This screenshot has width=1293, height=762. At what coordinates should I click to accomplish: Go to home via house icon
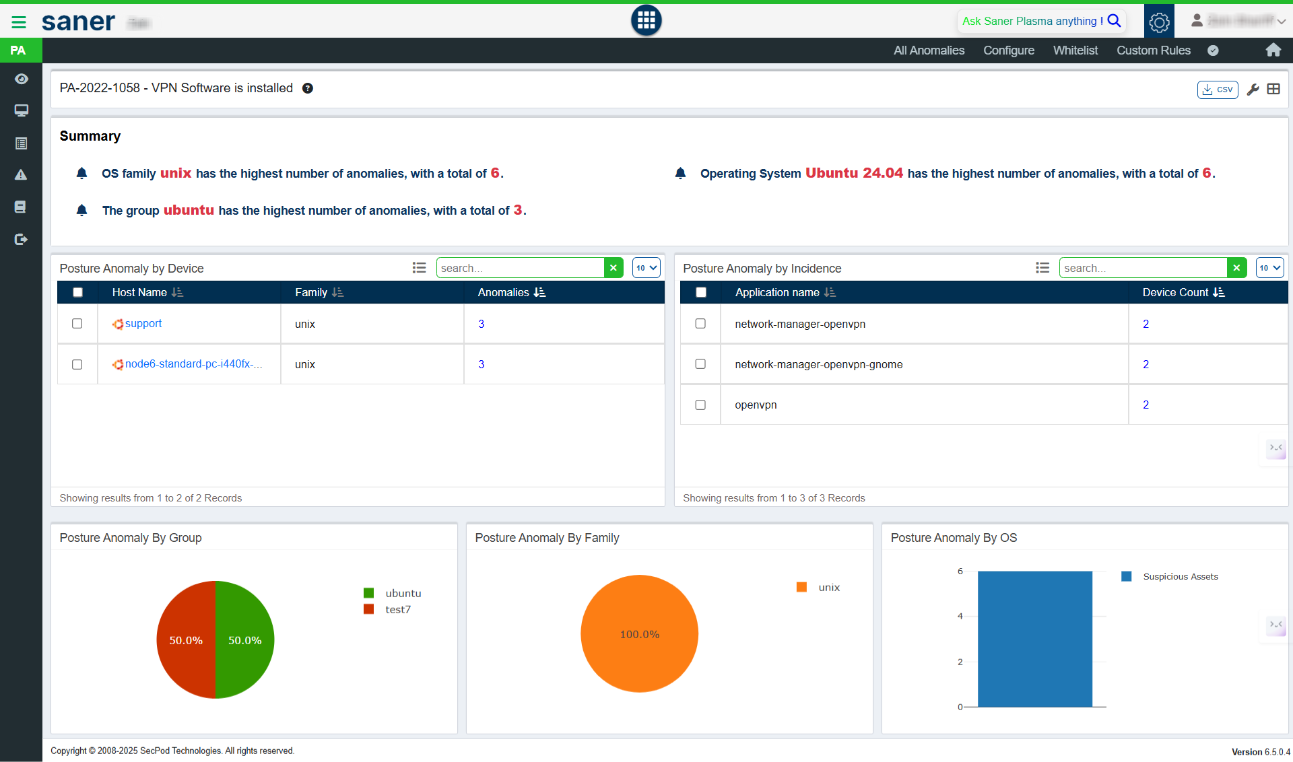[1273, 50]
